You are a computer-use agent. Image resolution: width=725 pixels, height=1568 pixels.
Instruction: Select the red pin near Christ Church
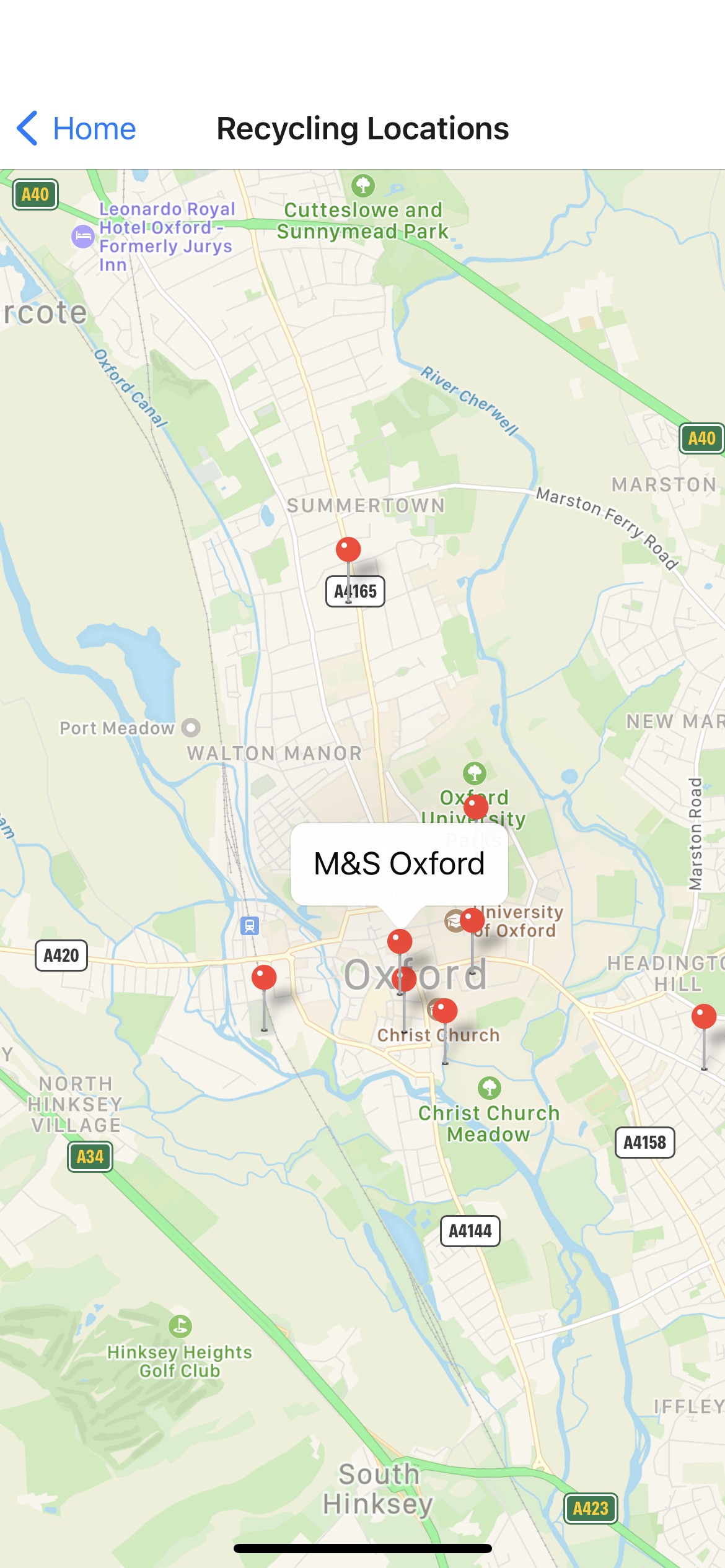coord(444,1011)
